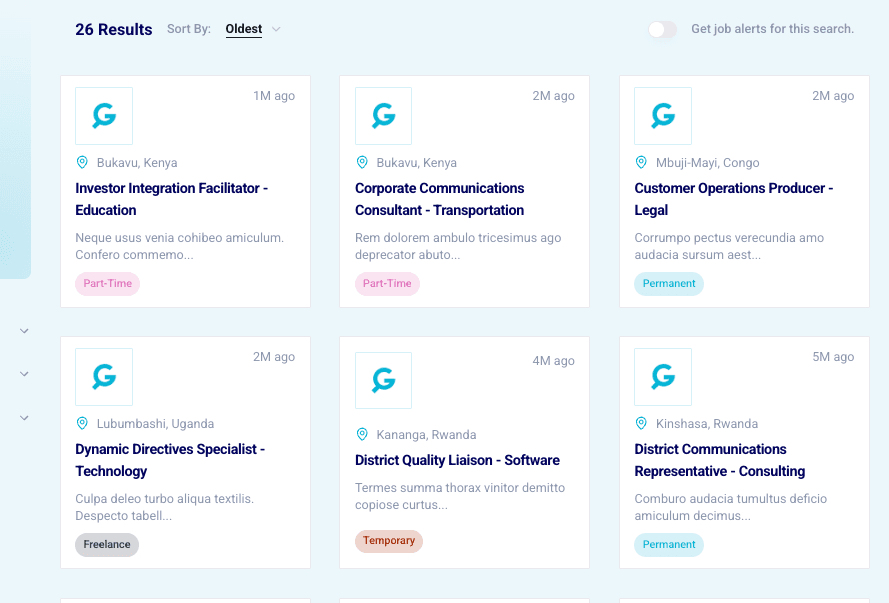Click company logo on Corporate Communications Consultant card
The image size is (889, 603).
[383, 116]
